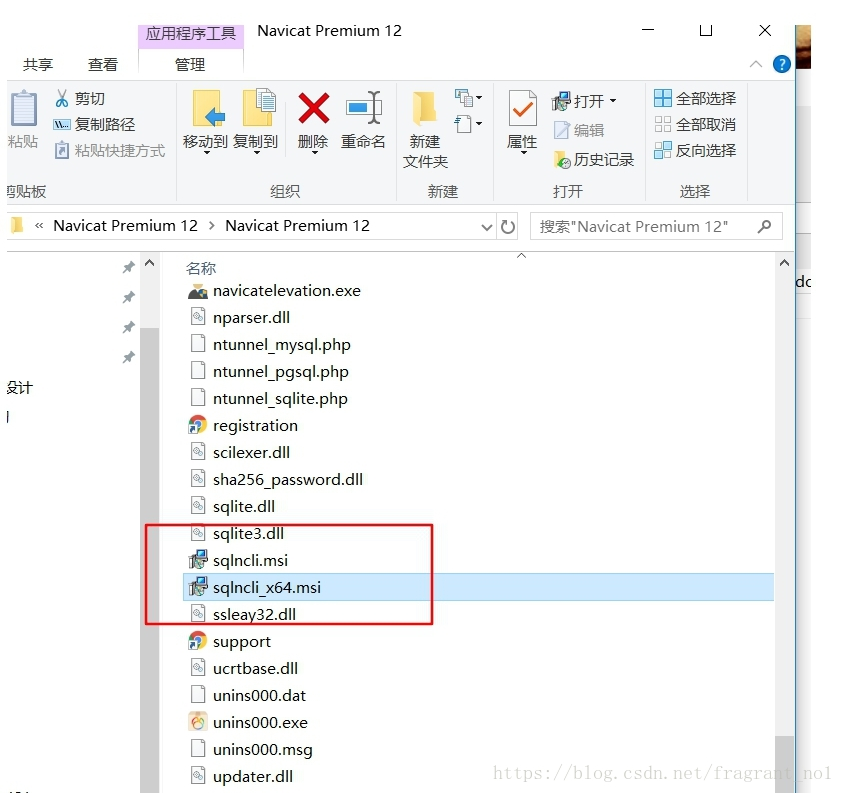Click Select none (全部取消) icon
The width and height of the screenshot is (844, 793).
(x=663, y=124)
